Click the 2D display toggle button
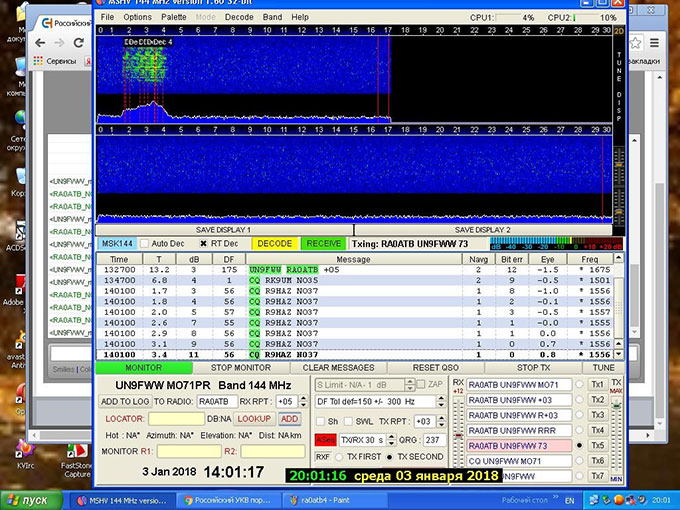Image resolution: width=680 pixels, height=510 pixels. click(x=619, y=31)
